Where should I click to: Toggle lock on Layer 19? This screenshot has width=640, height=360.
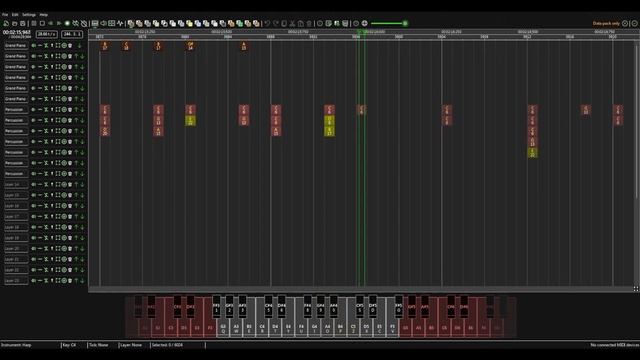click(x=46, y=238)
